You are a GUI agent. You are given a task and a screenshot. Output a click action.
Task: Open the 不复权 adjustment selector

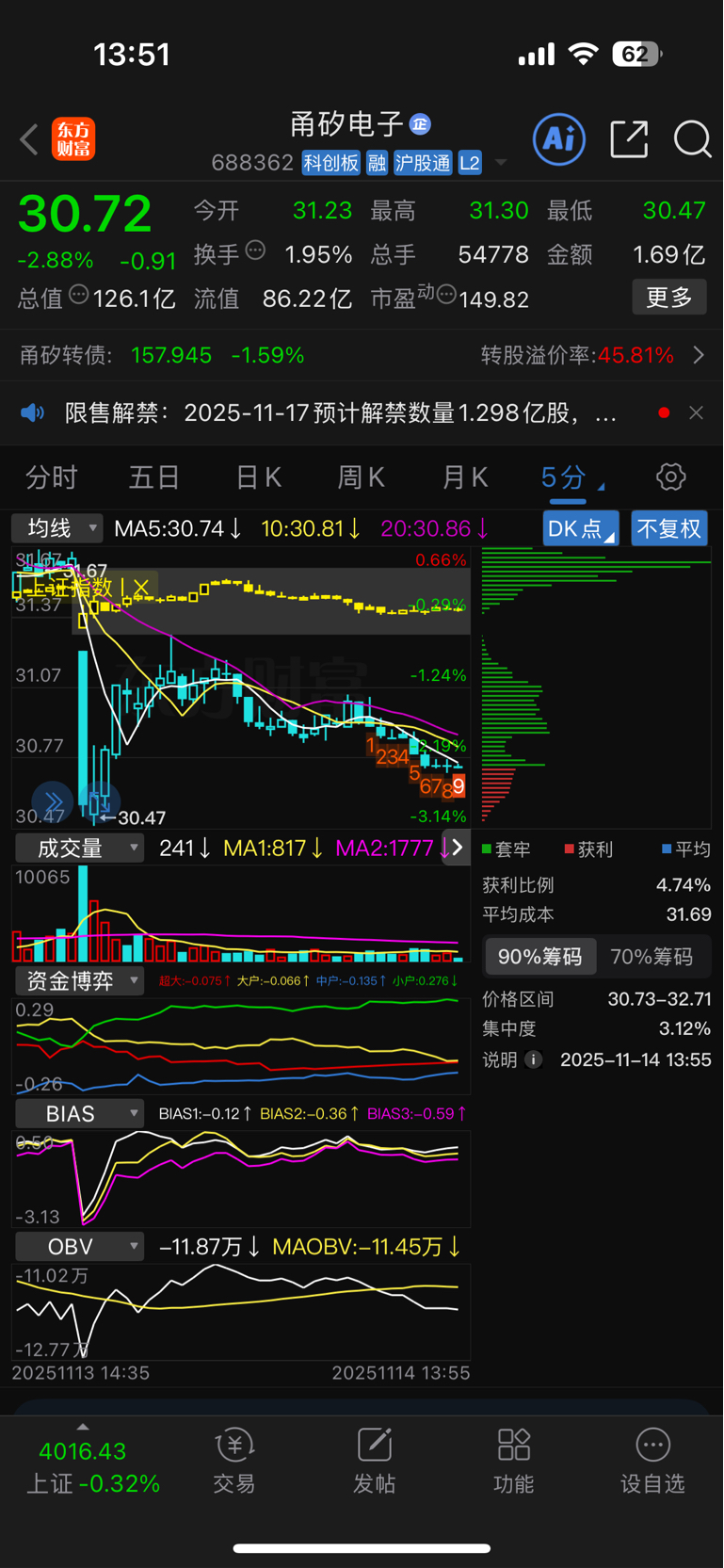(669, 528)
